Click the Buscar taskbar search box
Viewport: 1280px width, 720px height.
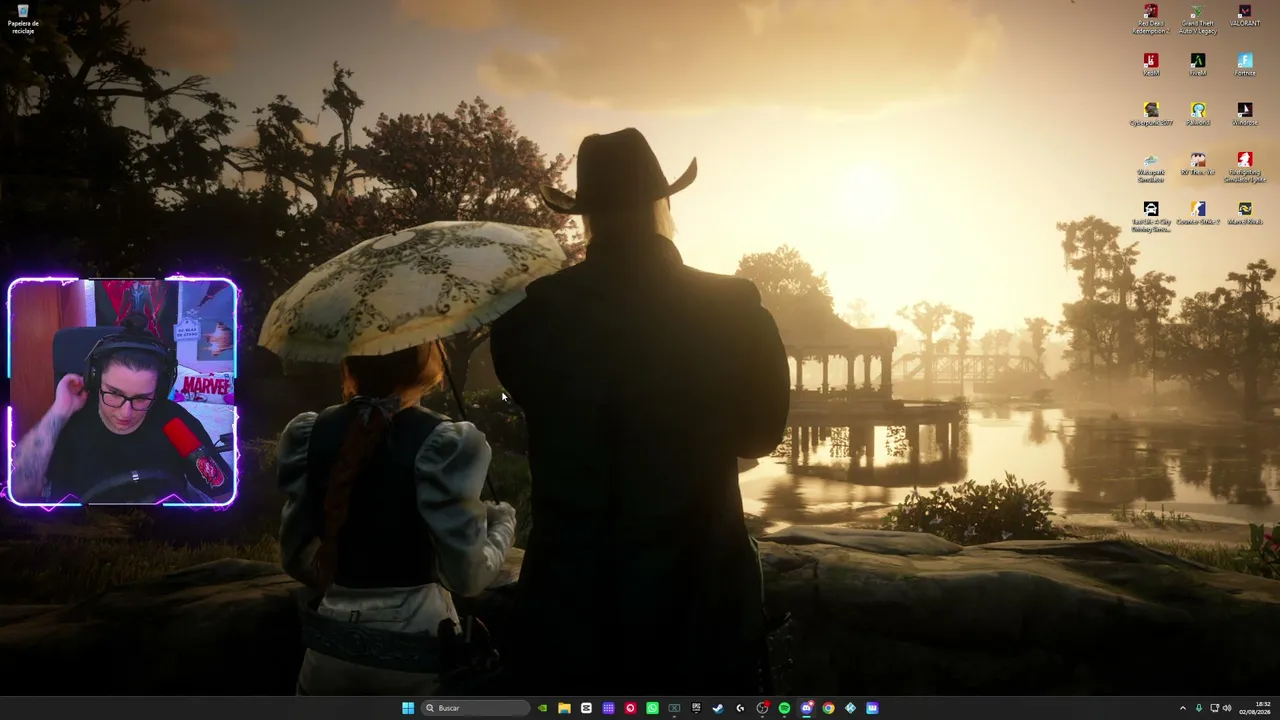[x=475, y=708]
